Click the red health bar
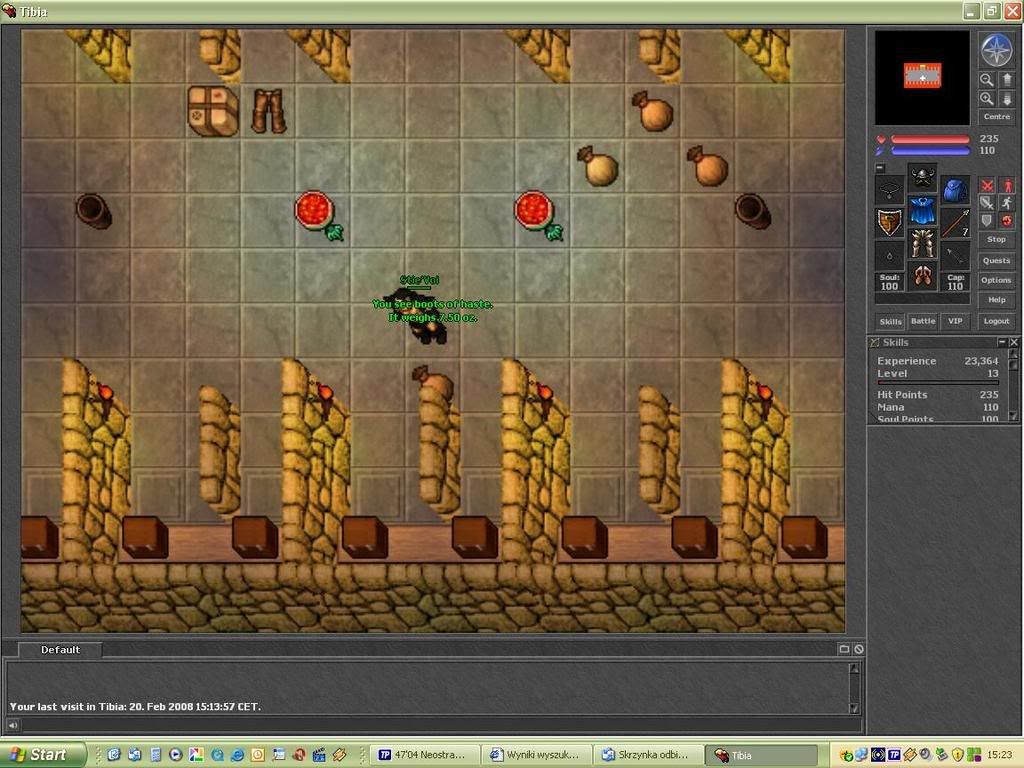Image resolution: width=1024 pixels, height=768 pixels. (x=930, y=139)
